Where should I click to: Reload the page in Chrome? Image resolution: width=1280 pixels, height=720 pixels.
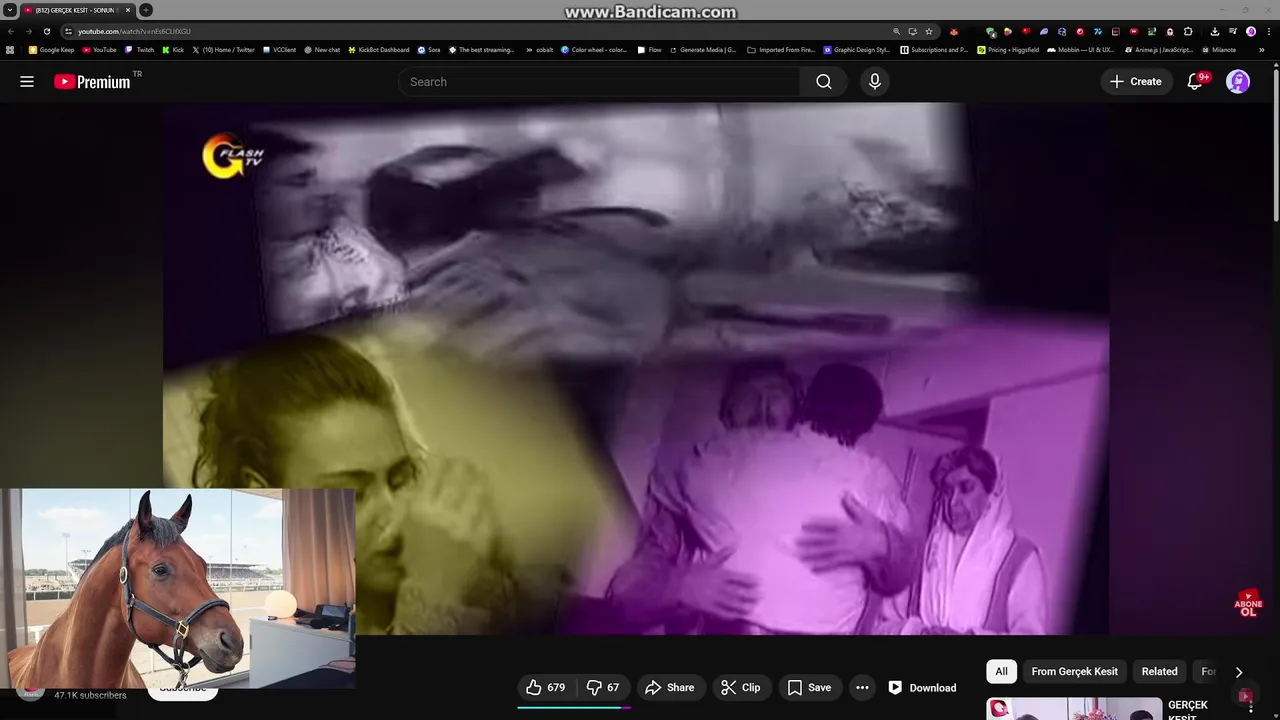(x=46, y=31)
